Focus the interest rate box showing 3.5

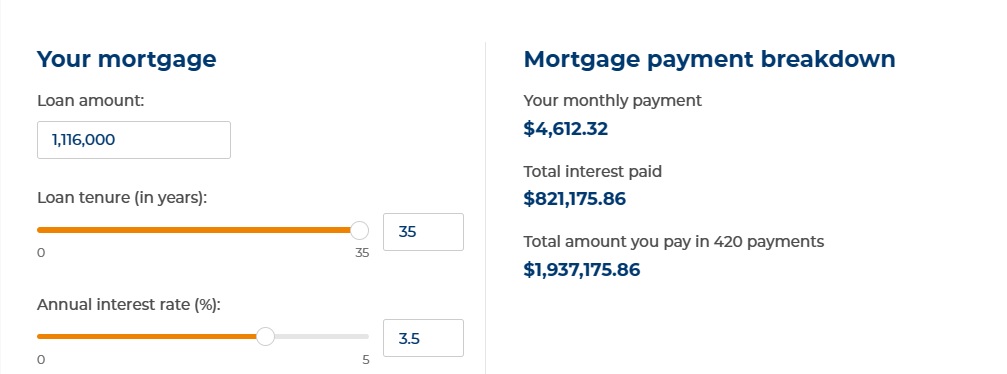pyautogui.click(x=423, y=338)
